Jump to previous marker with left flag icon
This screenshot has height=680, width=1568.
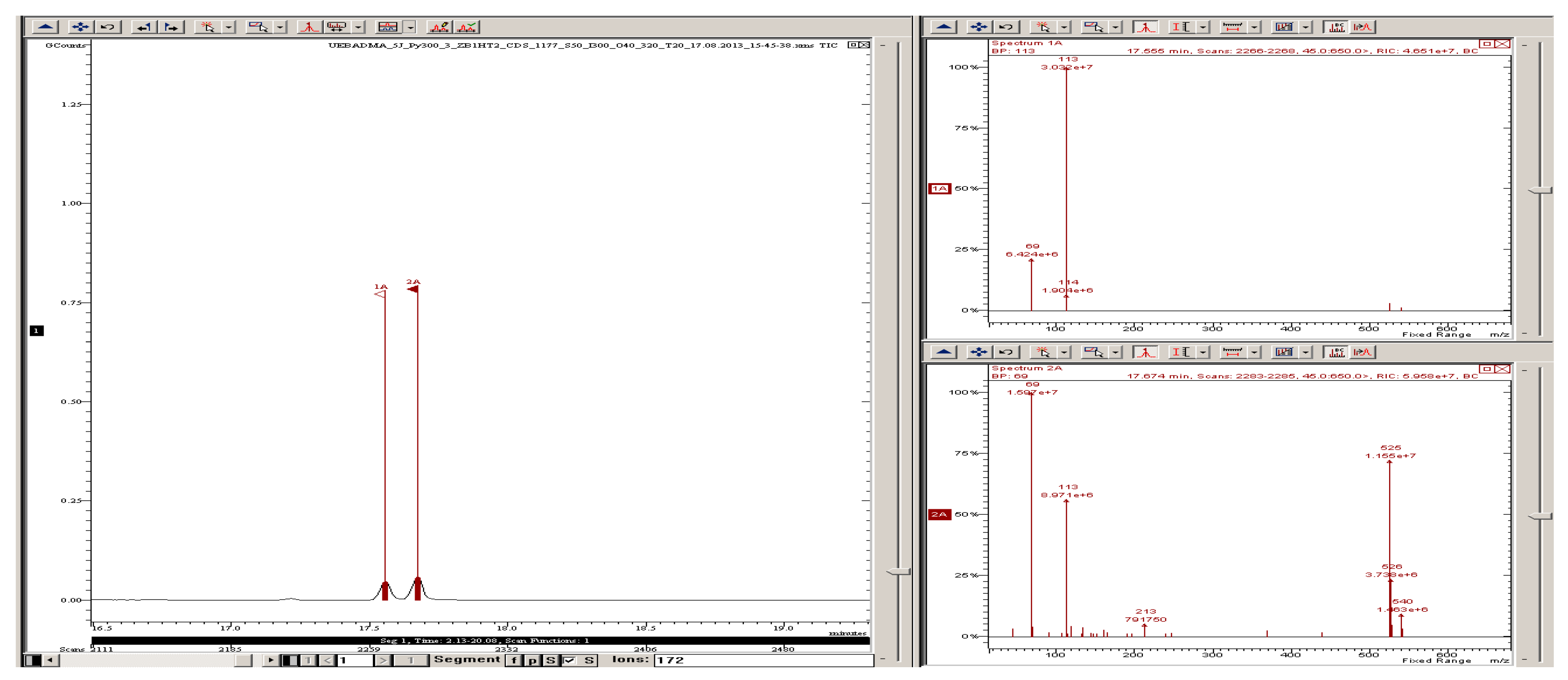[144, 27]
